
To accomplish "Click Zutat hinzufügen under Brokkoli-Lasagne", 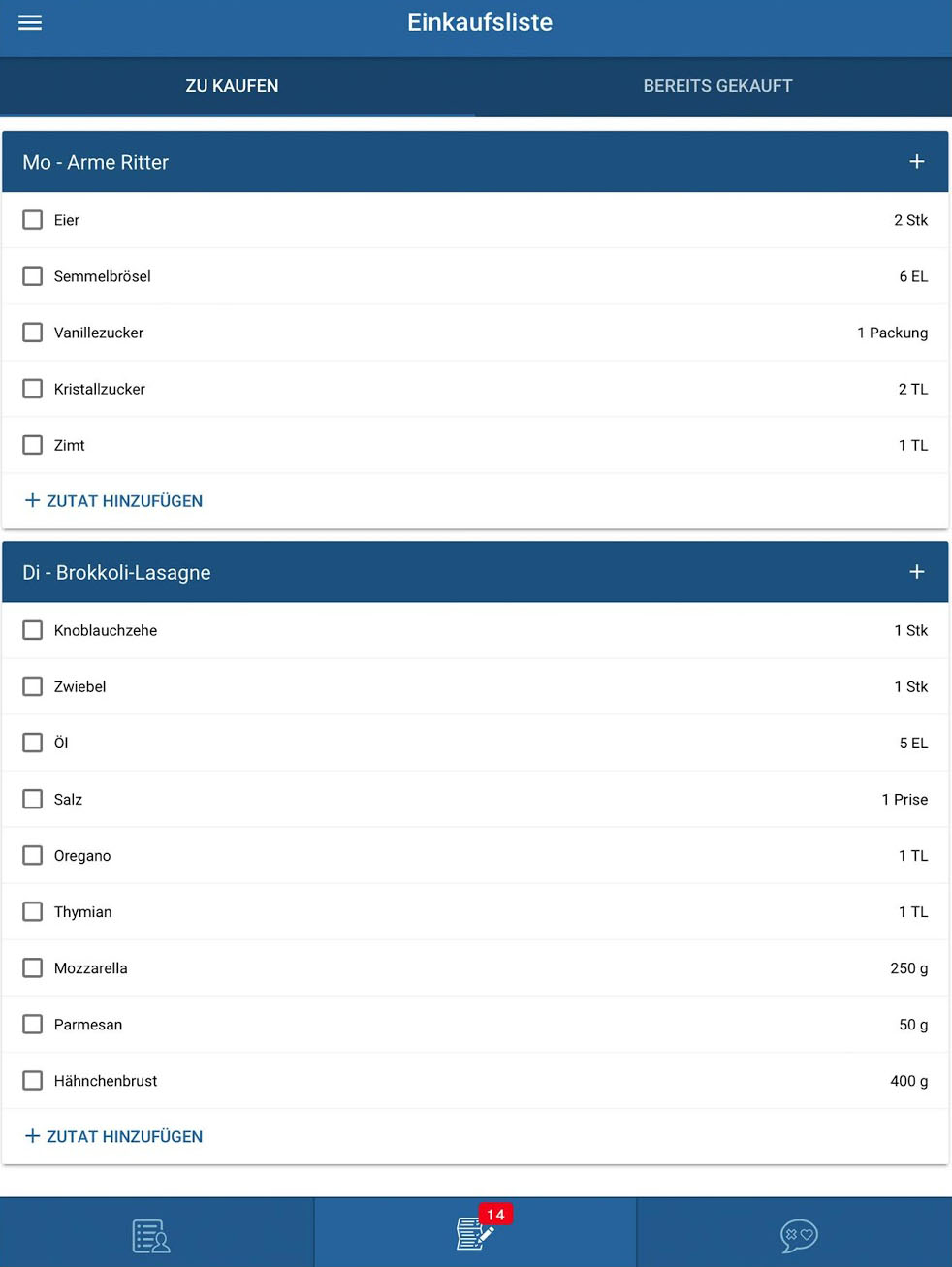I will [124, 1137].
